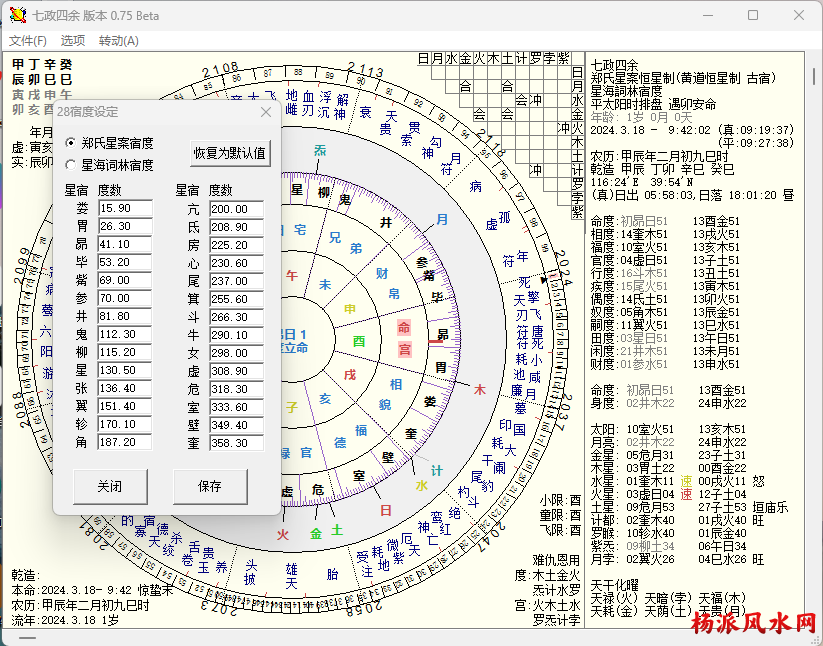Viewport: 823px width, 646px height.
Task: Click the 关闭 button in the dialog
Action: coord(110,487)
